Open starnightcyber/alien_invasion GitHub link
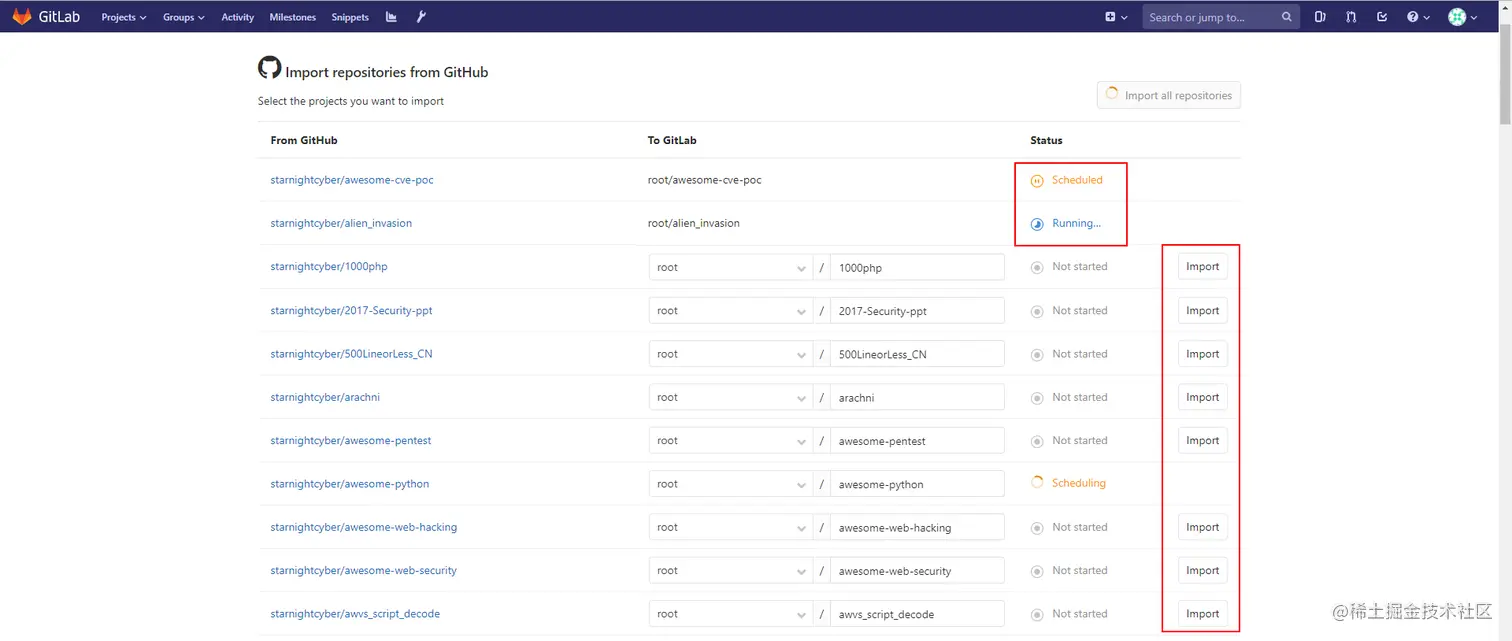The image size is (1512, 641). [x=341, y=223]
